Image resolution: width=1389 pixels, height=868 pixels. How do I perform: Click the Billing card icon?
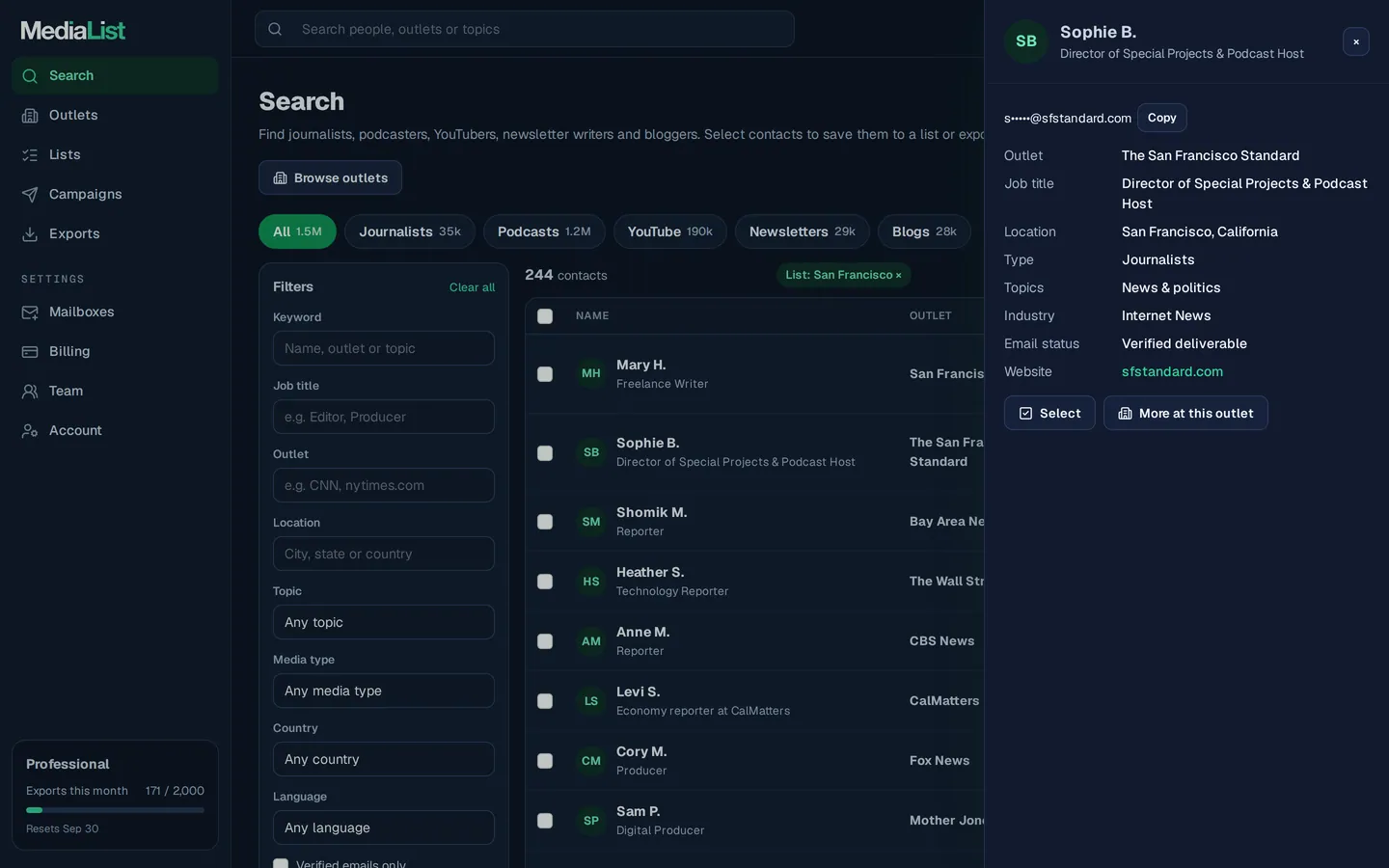coord(30,352)
